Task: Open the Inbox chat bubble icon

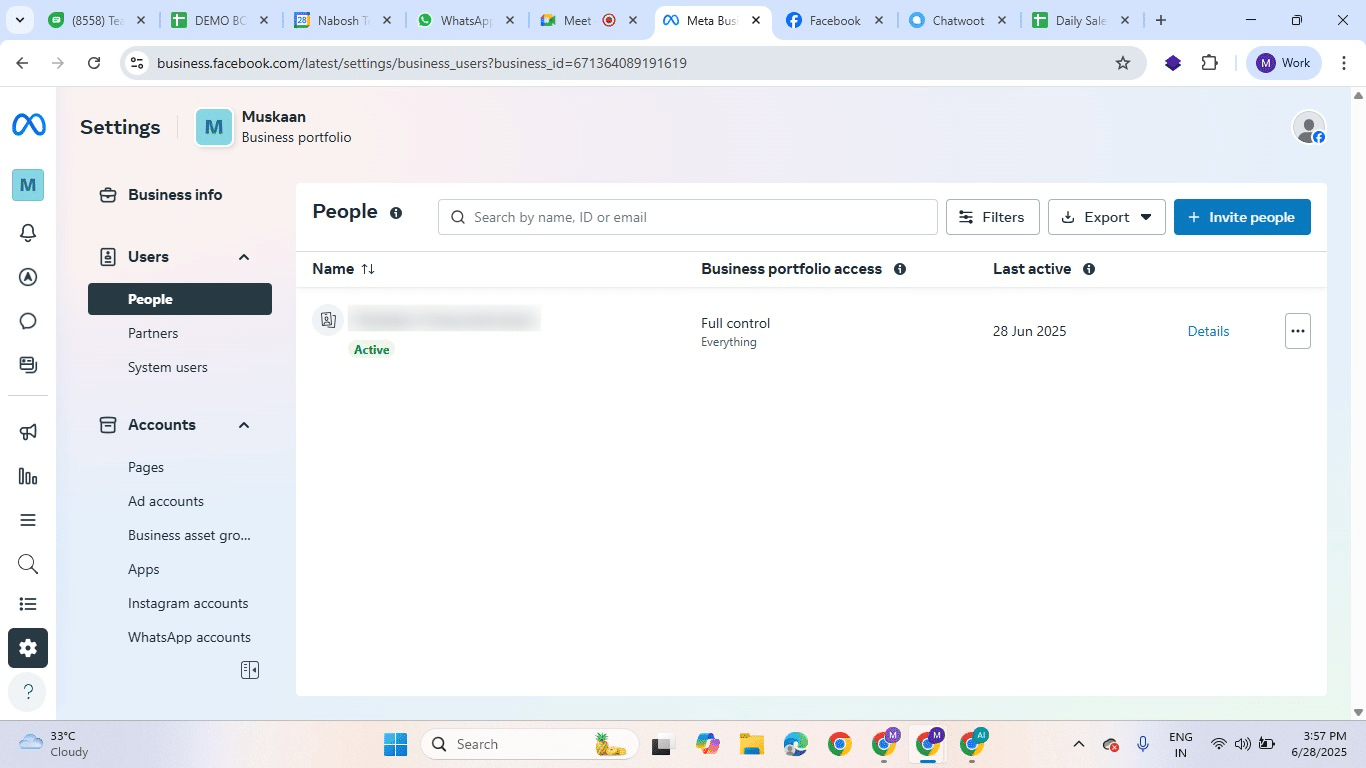Action: [27, 320]
